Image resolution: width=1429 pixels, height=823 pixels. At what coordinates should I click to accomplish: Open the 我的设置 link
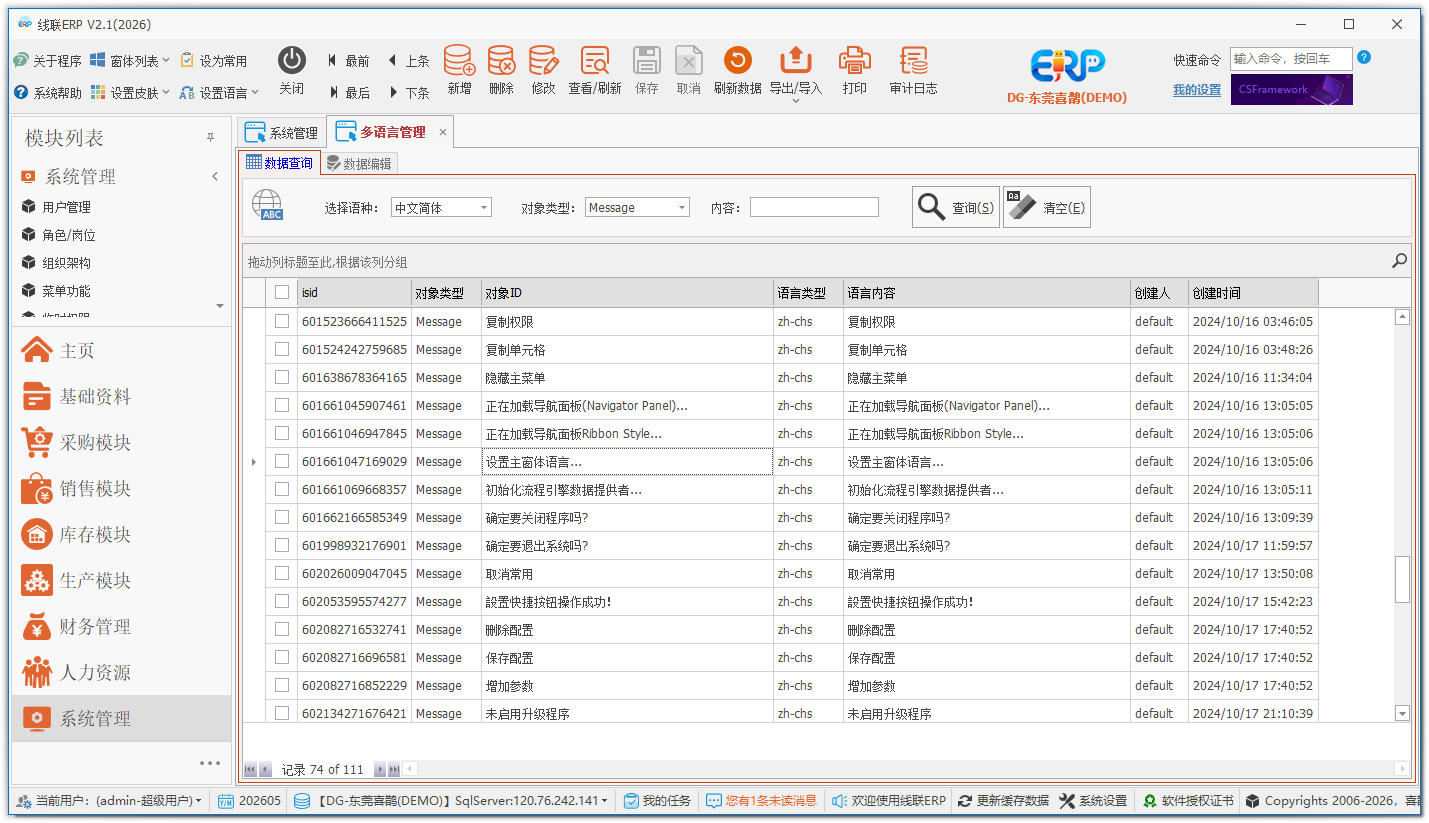[x=1197, y=90]
